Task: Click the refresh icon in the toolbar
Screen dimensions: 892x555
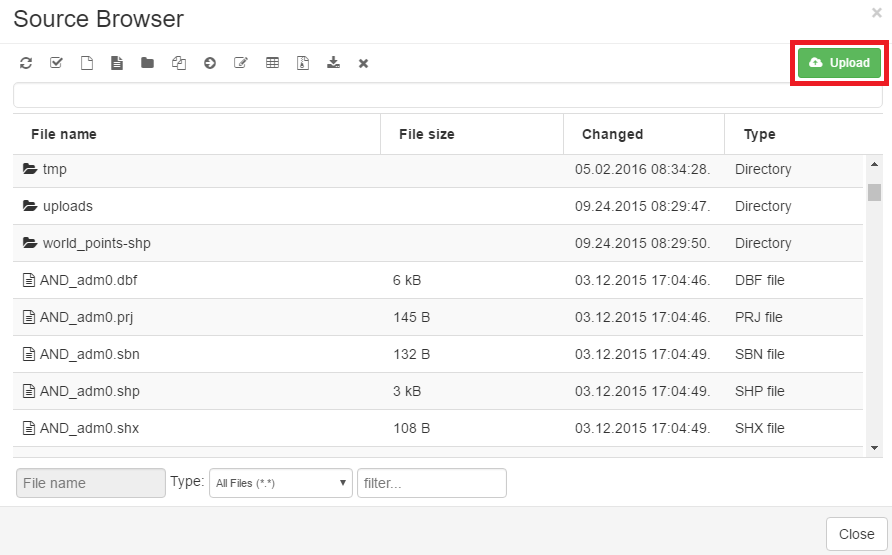Action: click(x=26, y=63)
